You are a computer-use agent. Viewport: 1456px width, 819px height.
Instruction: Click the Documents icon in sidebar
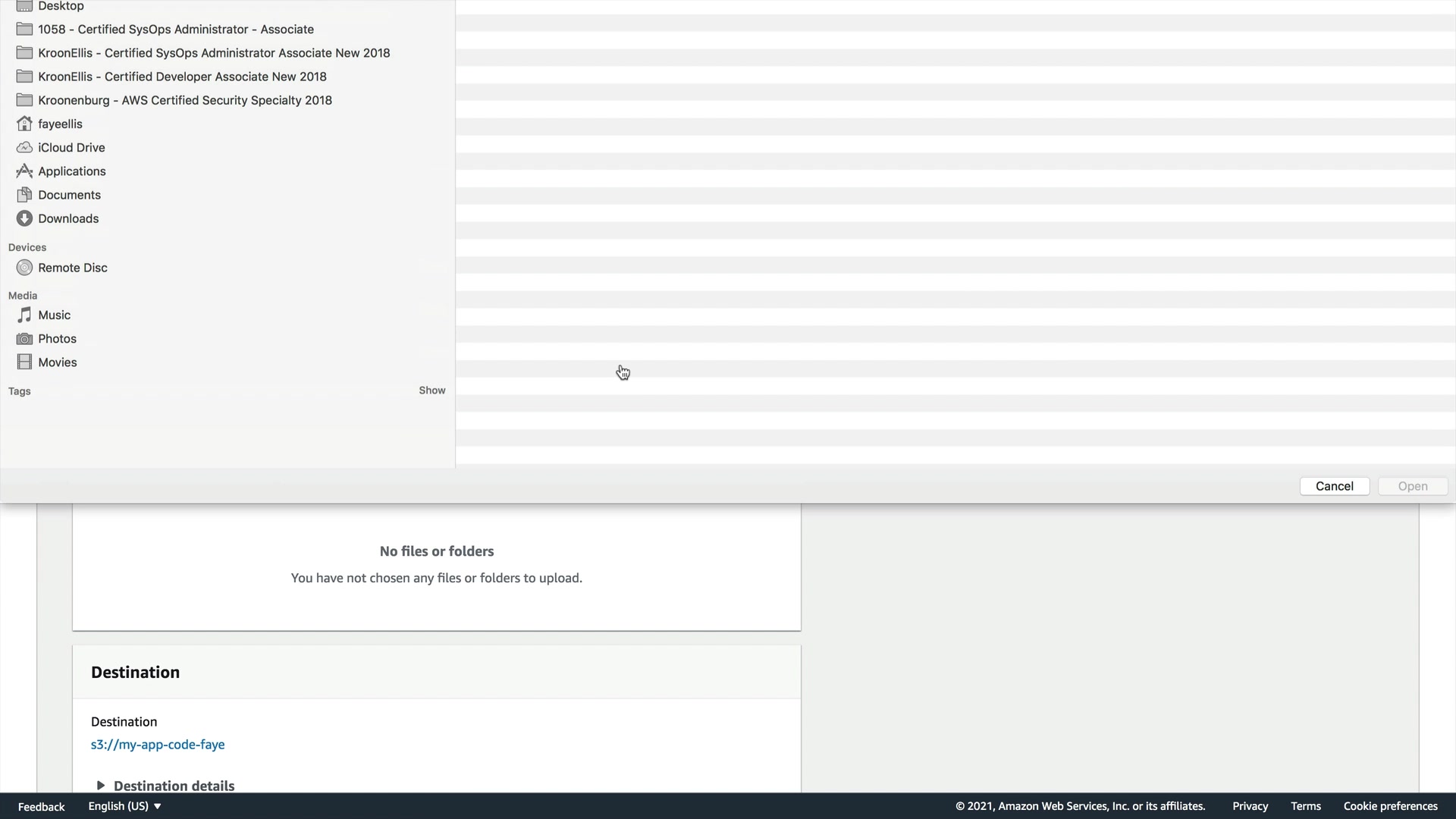pos(24,195)
